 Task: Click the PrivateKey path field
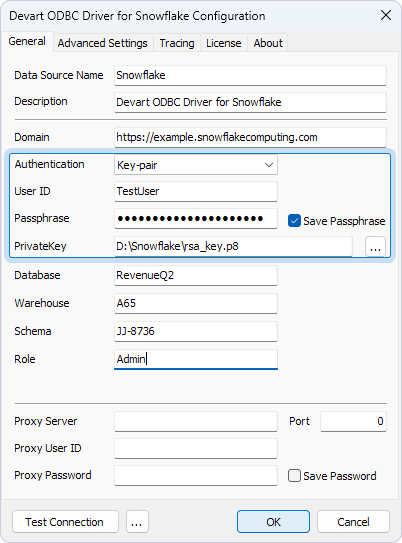(x=233, y=246)
